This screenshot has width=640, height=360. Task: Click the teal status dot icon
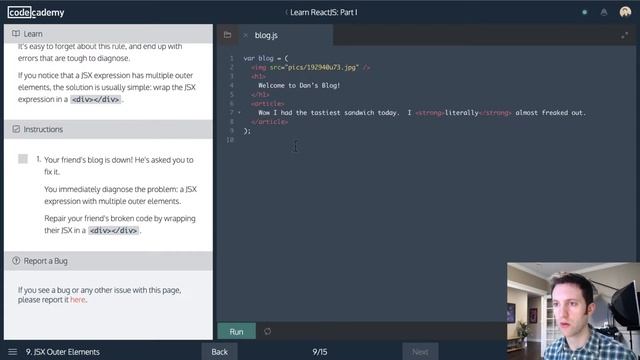pos(584,12)
